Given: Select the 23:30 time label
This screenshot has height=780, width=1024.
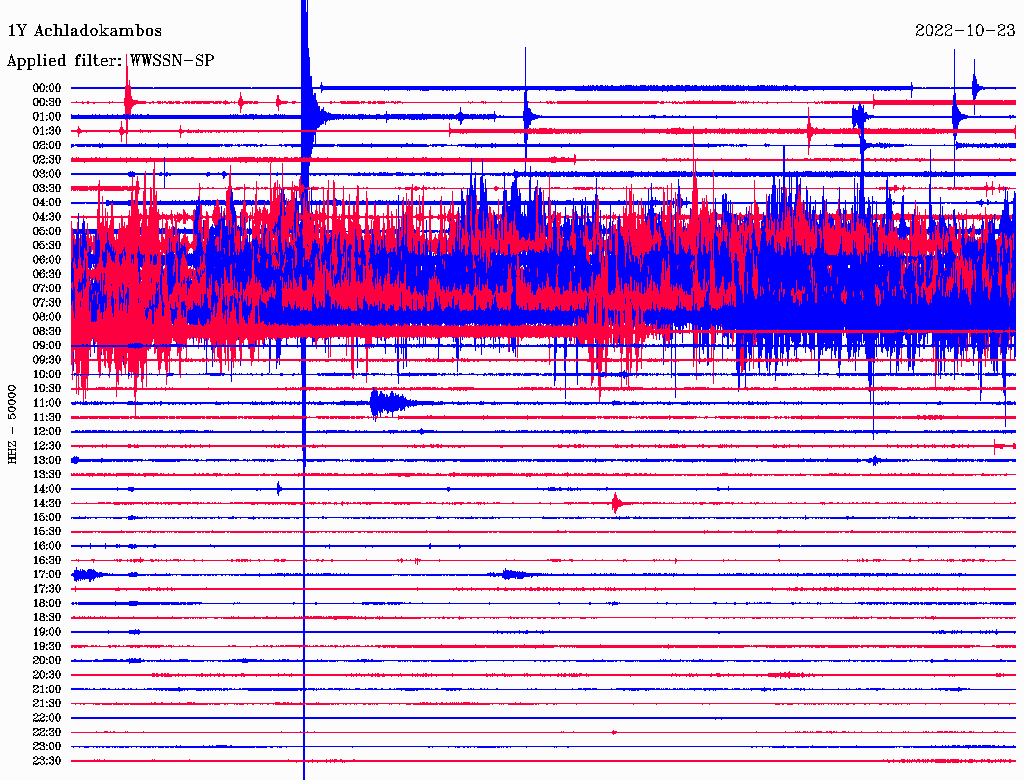Looking at the screenshot, I should tap(47, 761).
